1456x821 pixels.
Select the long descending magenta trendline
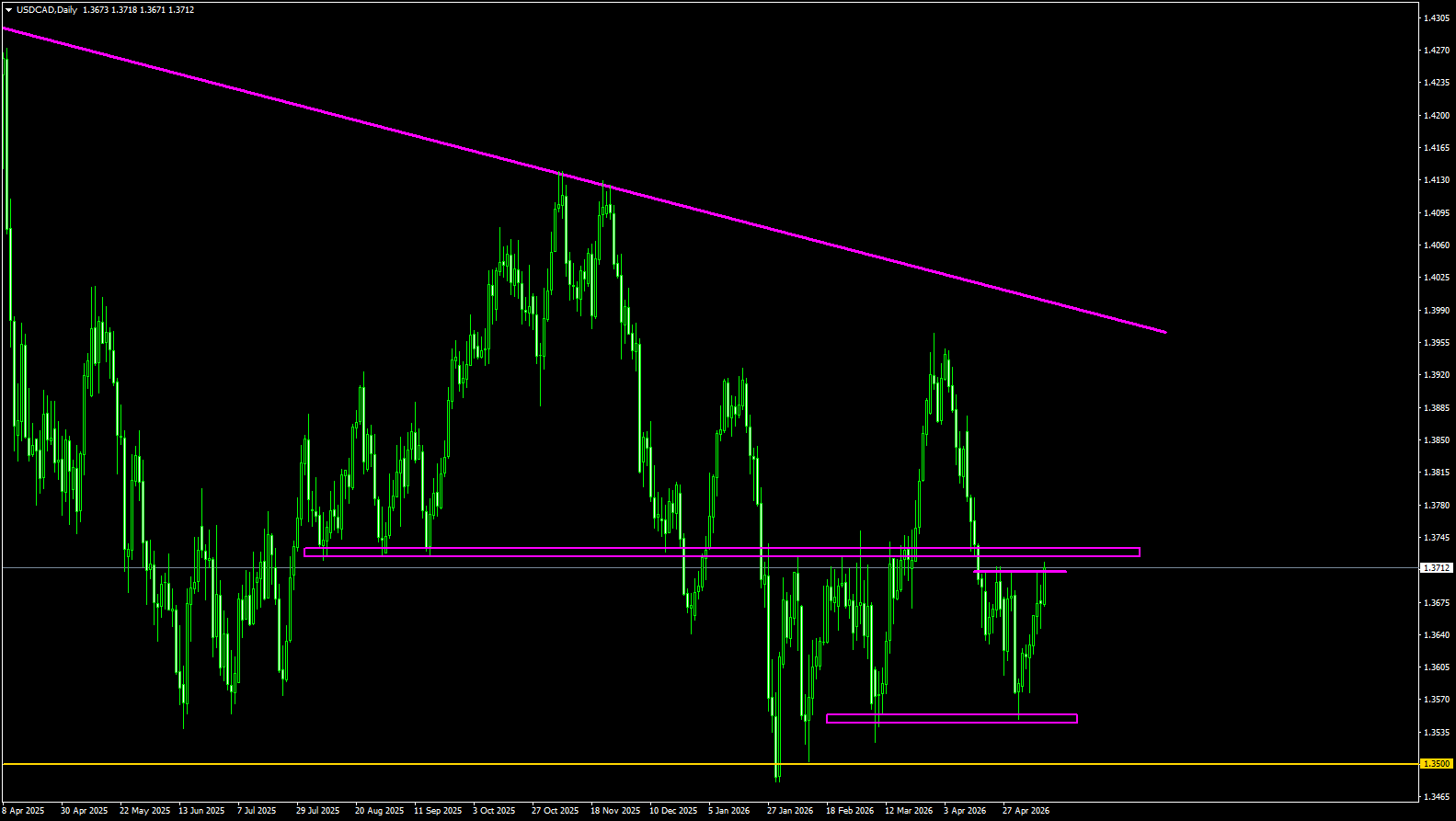[x=584, y=179]
